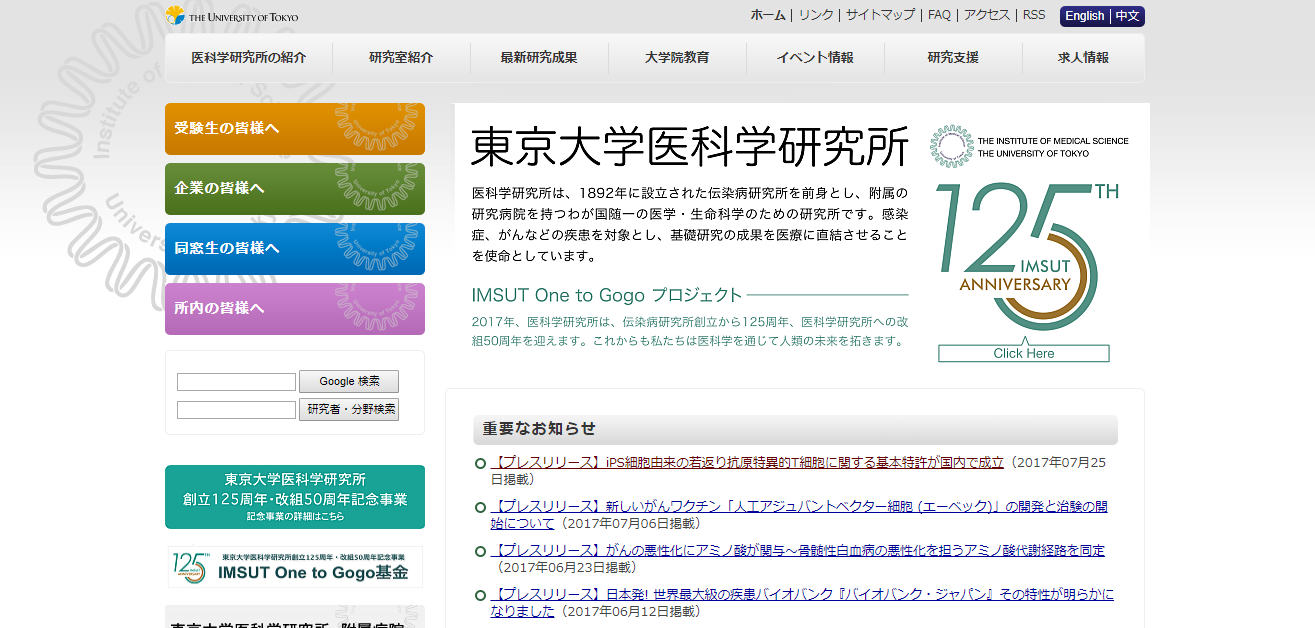This screenshot has width=1315, height=628.
Task: Click the 2017年07月25日掲載 date text
Action: [798, 471]
